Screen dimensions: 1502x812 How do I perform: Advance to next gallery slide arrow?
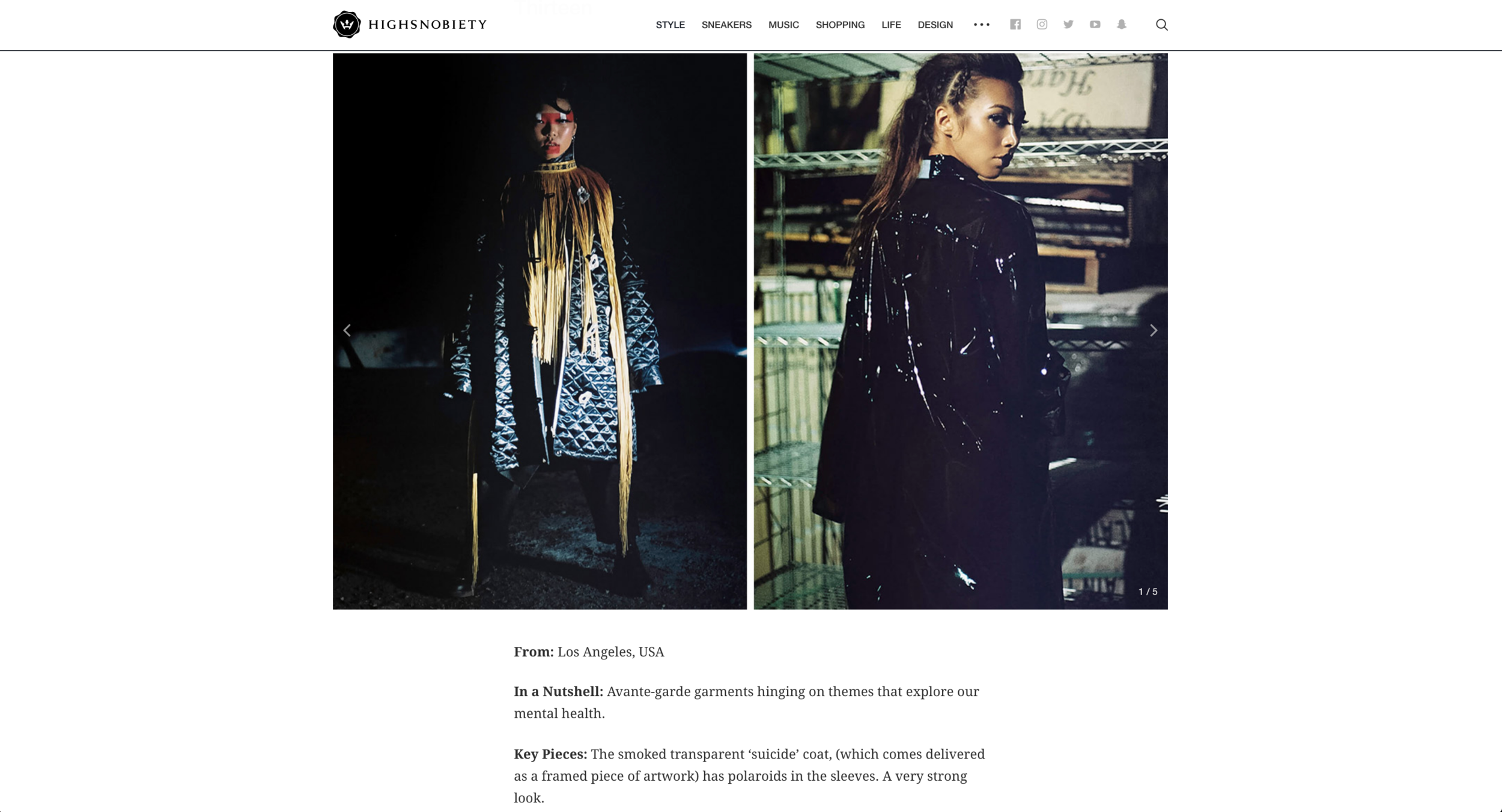(x=1154, y=330)
